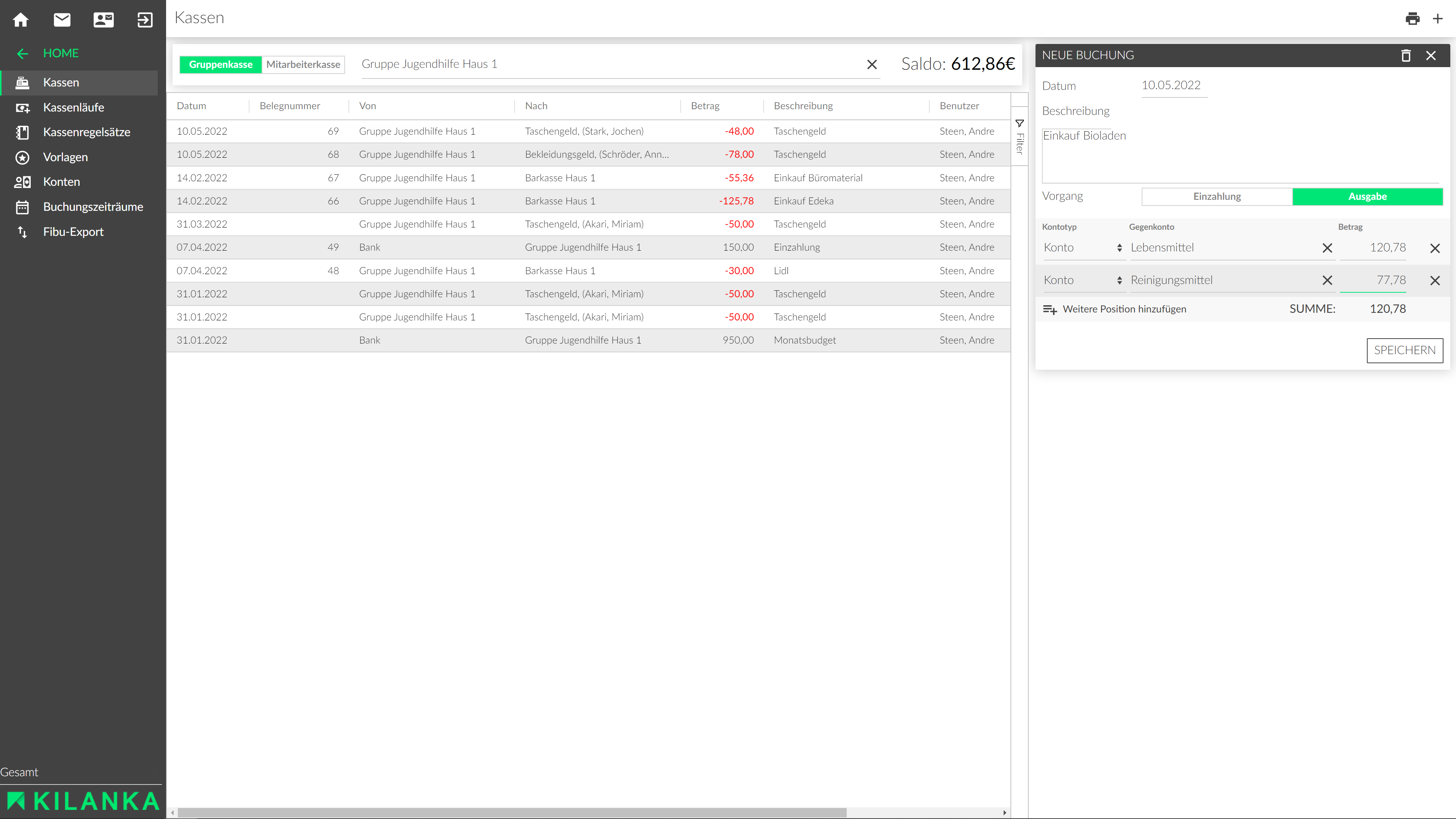
Task: Open the contact card icon
Action: pos(104,20)
